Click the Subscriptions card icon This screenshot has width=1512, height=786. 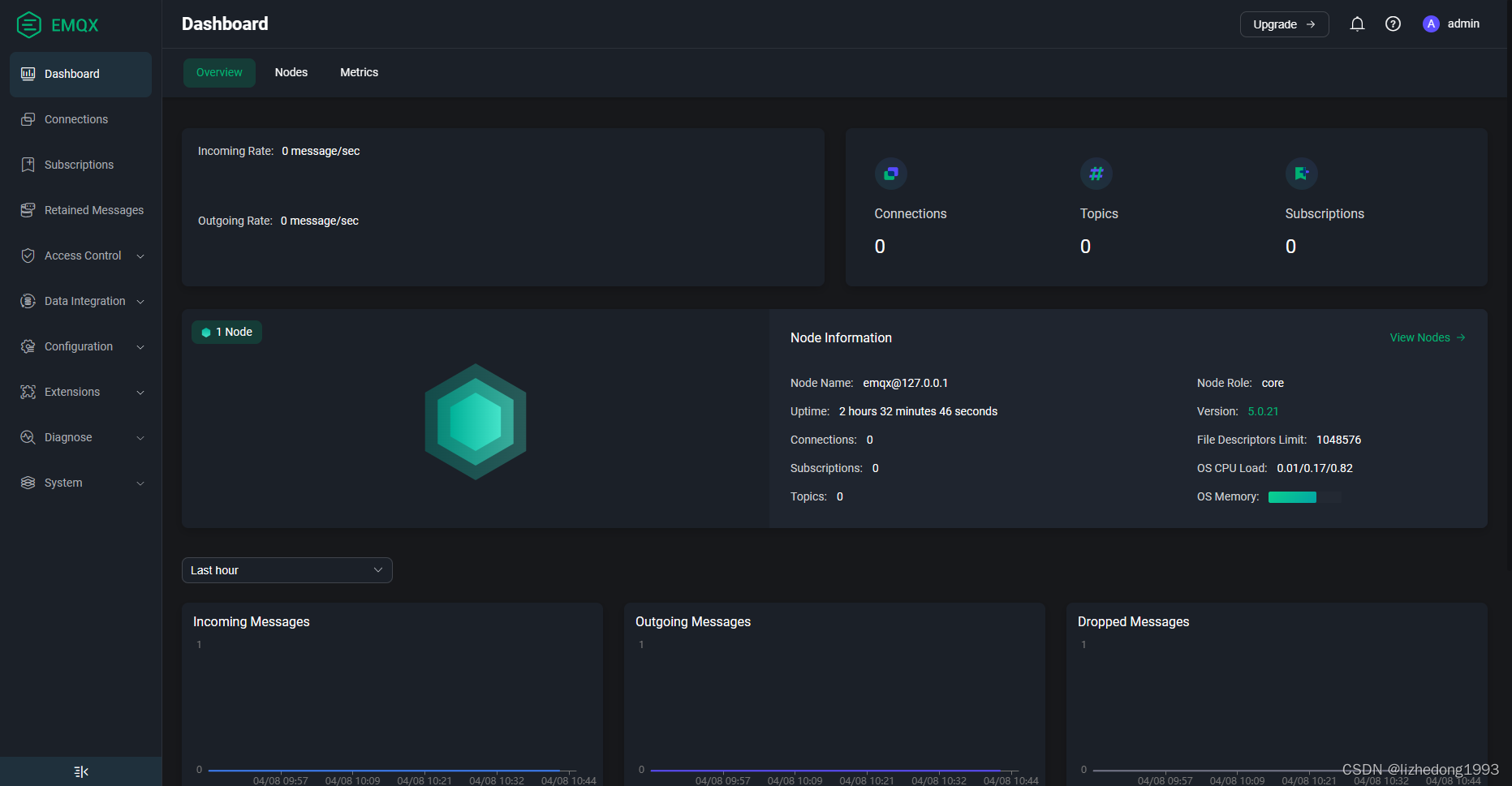pos(1302,174)
